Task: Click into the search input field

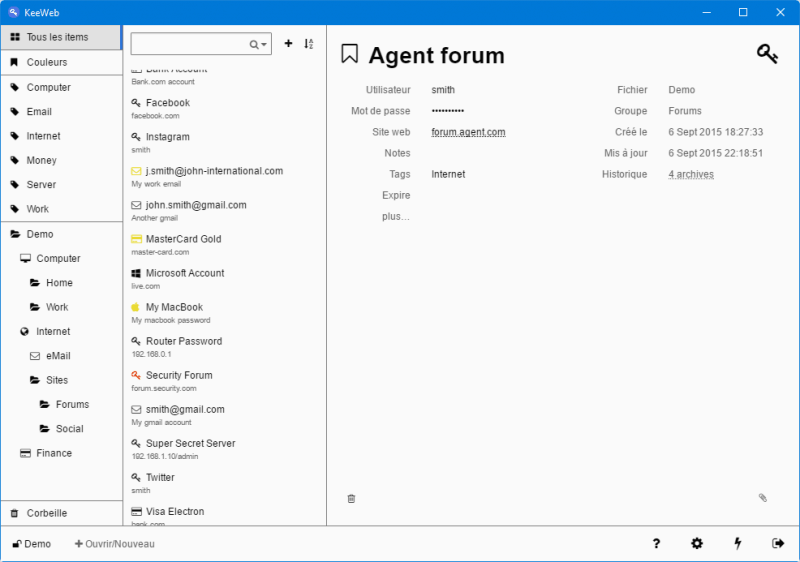Action: coord(189,44)
